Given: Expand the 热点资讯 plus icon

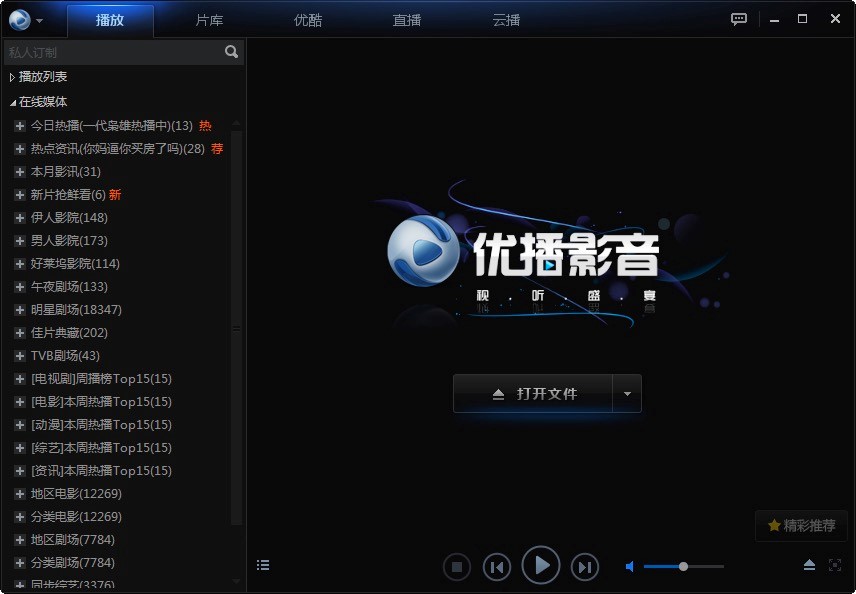Looking at the screenshot, I should 20,149.
